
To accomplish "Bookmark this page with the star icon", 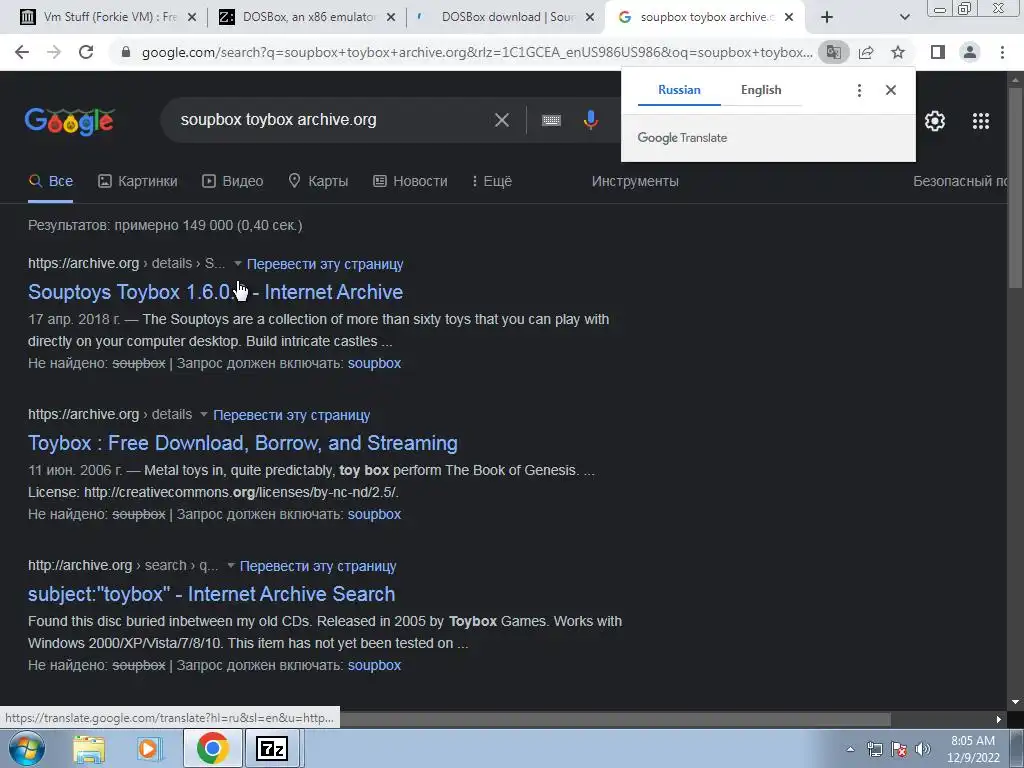I will coord(898,52).
